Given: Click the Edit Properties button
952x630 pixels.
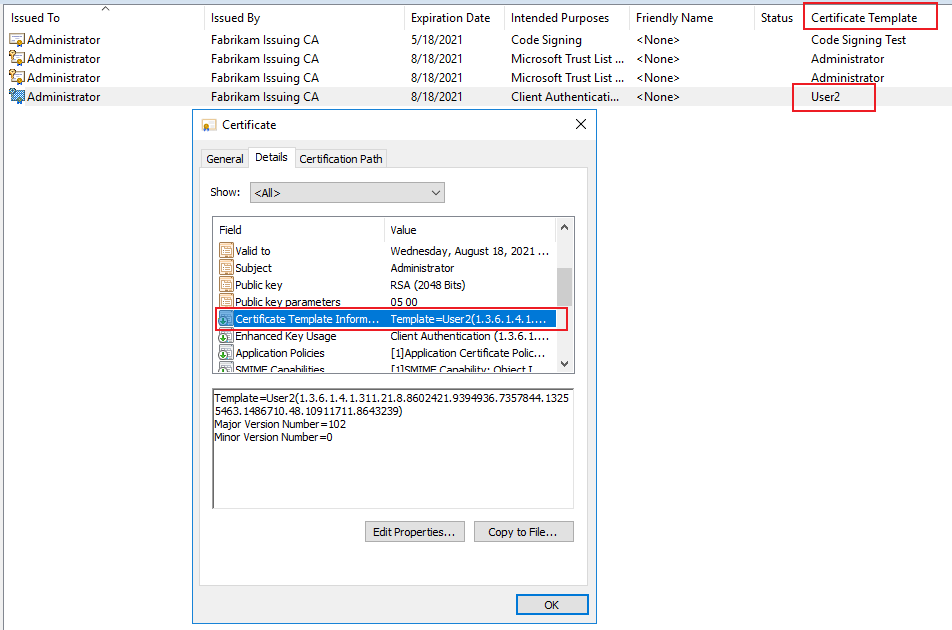Looking at the screenshot, I should [x=414, y=531].
